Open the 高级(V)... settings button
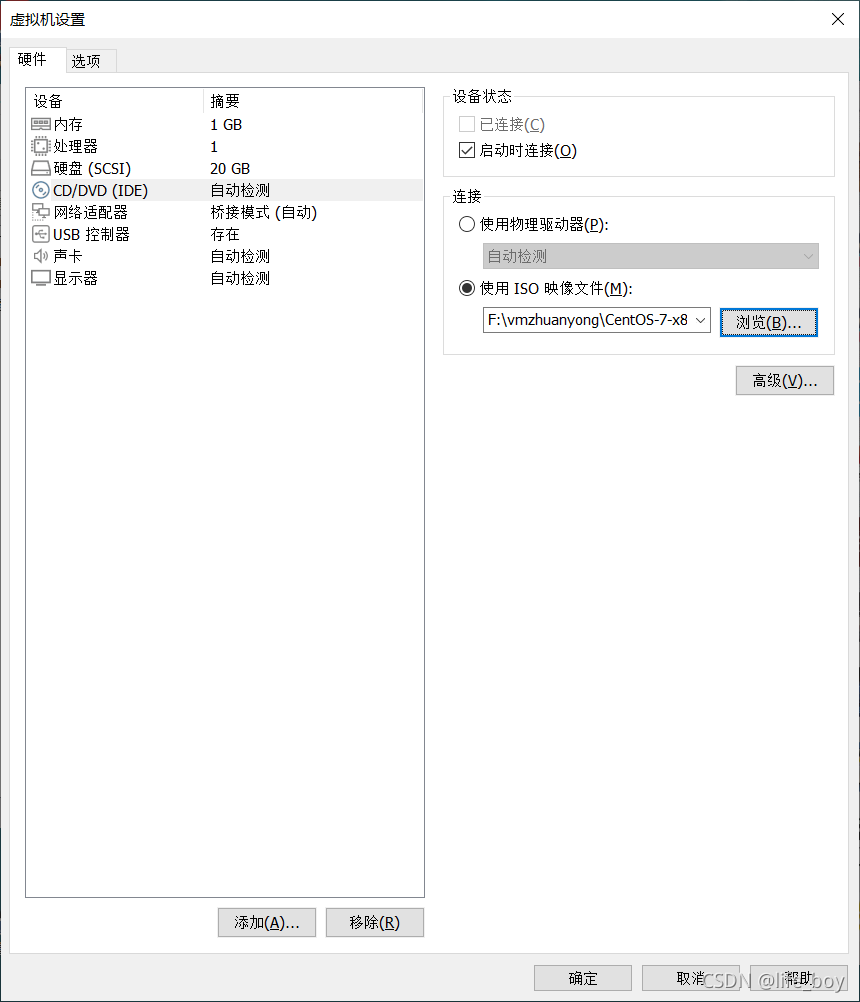This screenshot has height=1002, width=860. click(x=785, y=381)
